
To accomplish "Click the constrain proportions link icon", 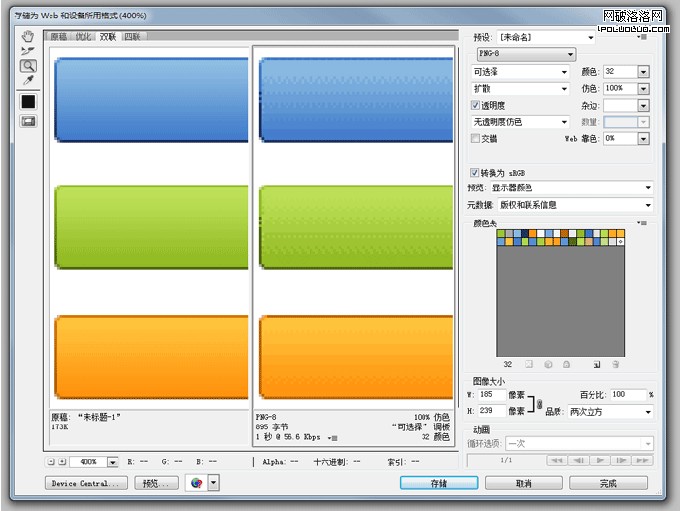I will coord(540,403).
